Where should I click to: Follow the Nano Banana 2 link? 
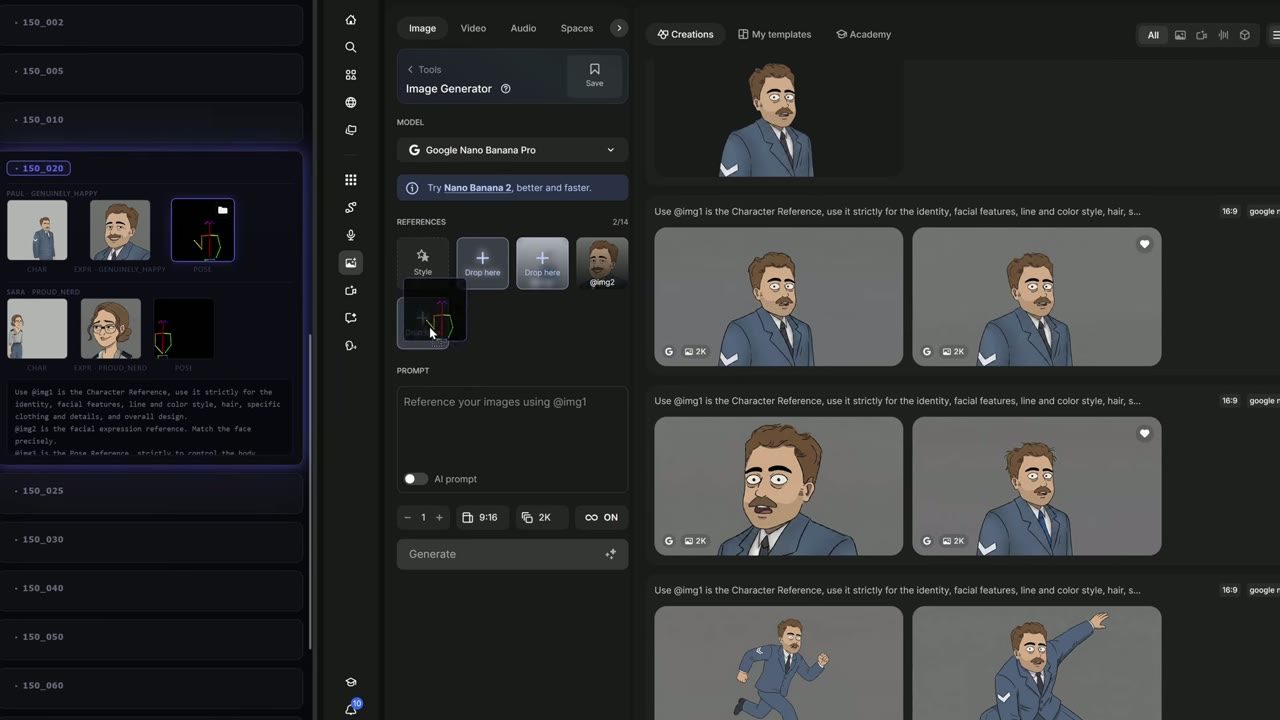coord(477,188)
